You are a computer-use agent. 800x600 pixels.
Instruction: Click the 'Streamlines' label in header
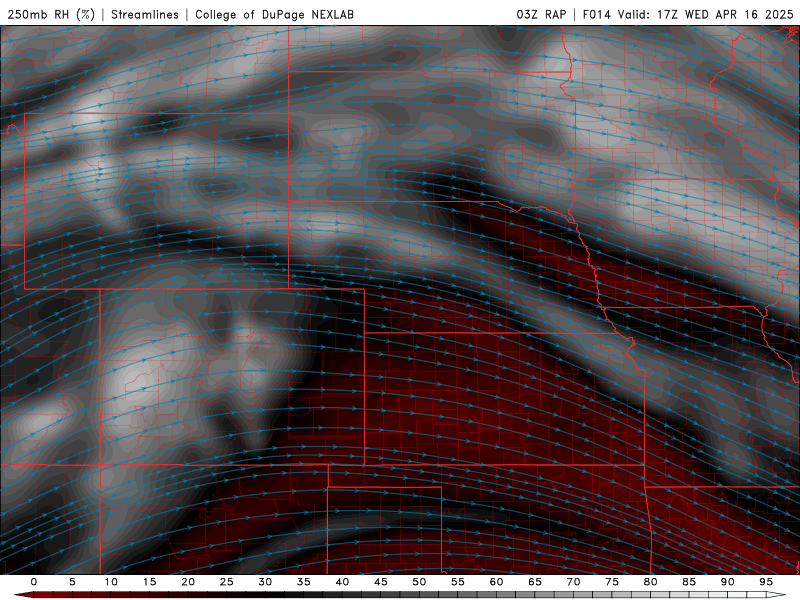click(x=145, y=14)
